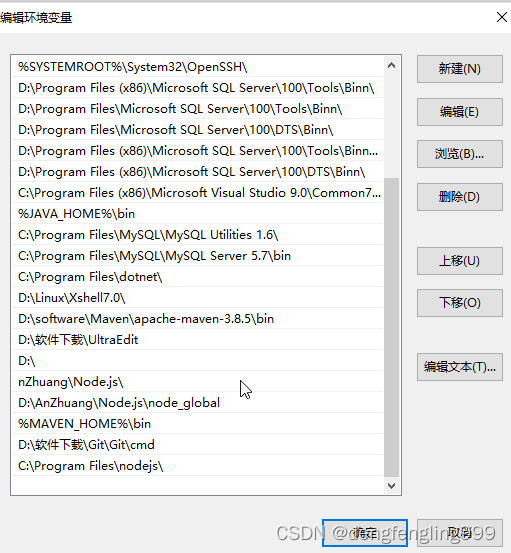This screenshot has height=553, width=511.
Task: Click the 新建(N) button
Action: 460,69
